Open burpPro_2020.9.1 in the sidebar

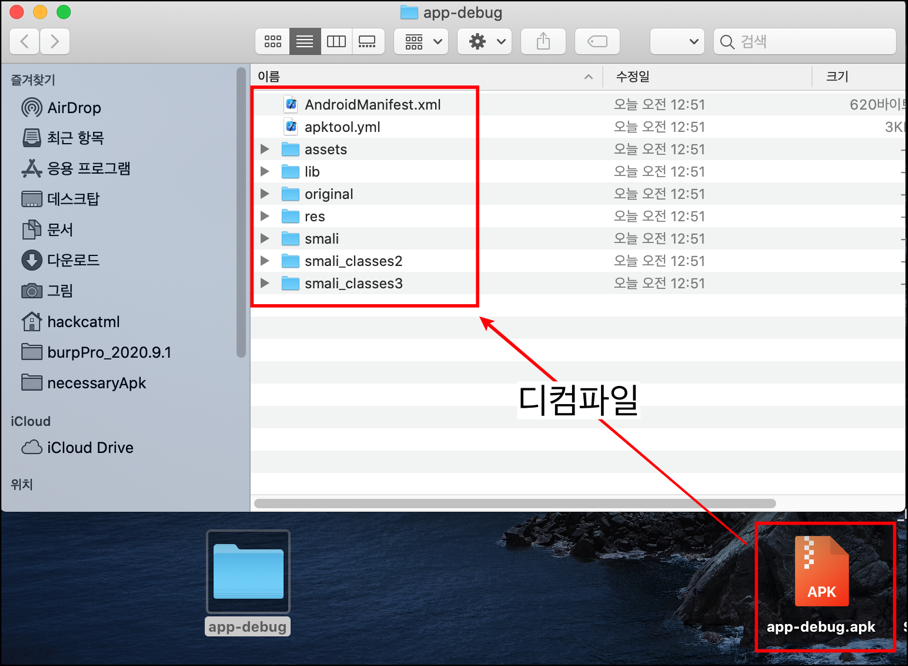(96, 352)
